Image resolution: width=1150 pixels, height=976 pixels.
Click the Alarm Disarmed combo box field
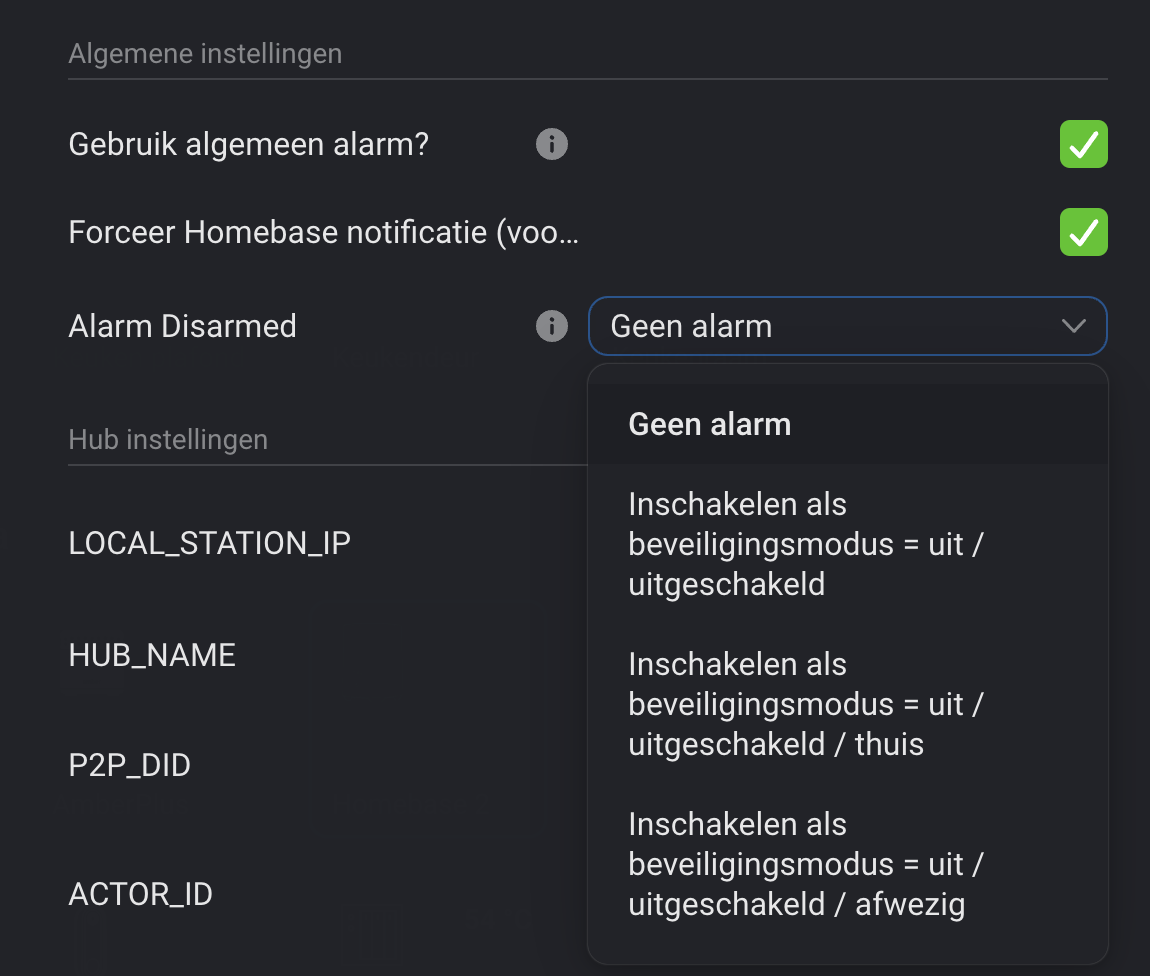[x=820, y=326]
